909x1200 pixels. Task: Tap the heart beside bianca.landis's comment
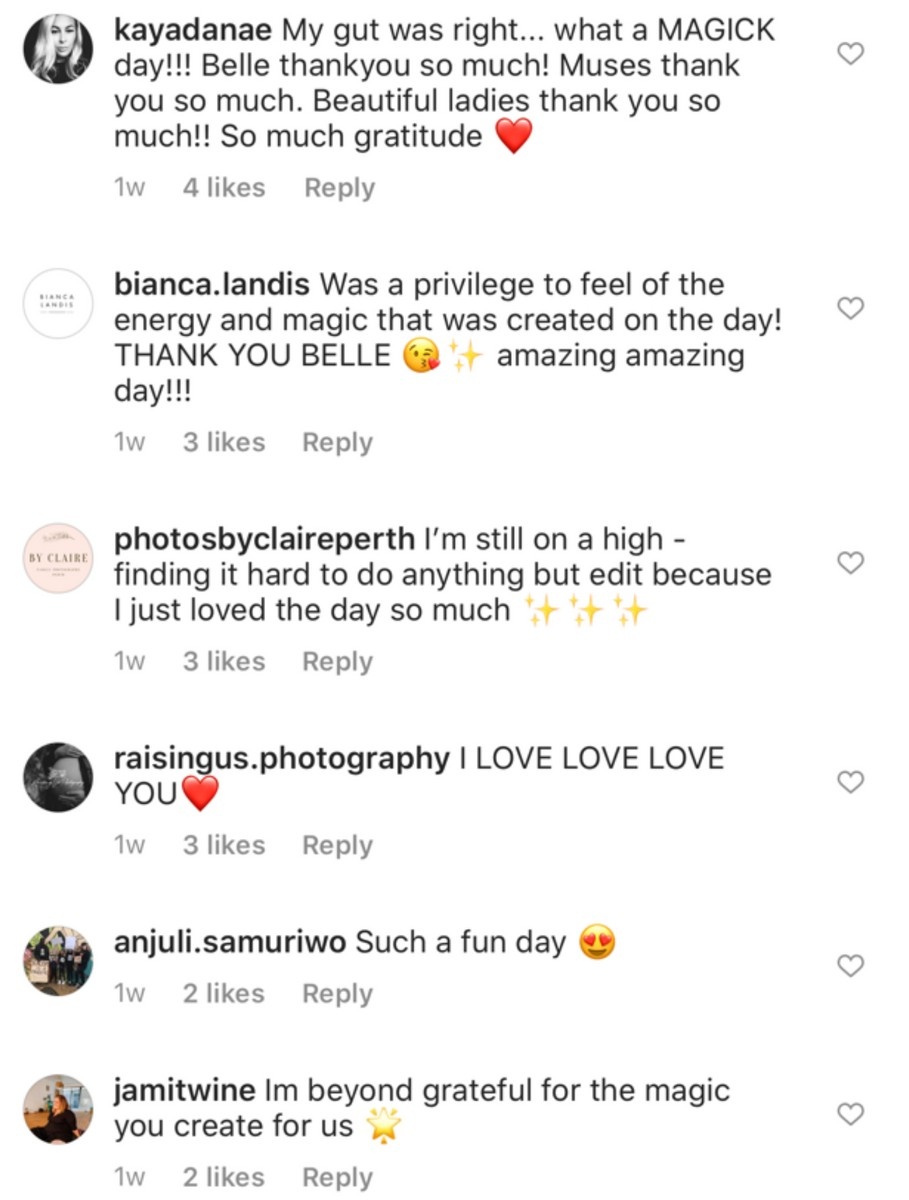click(x=849, y=309)
